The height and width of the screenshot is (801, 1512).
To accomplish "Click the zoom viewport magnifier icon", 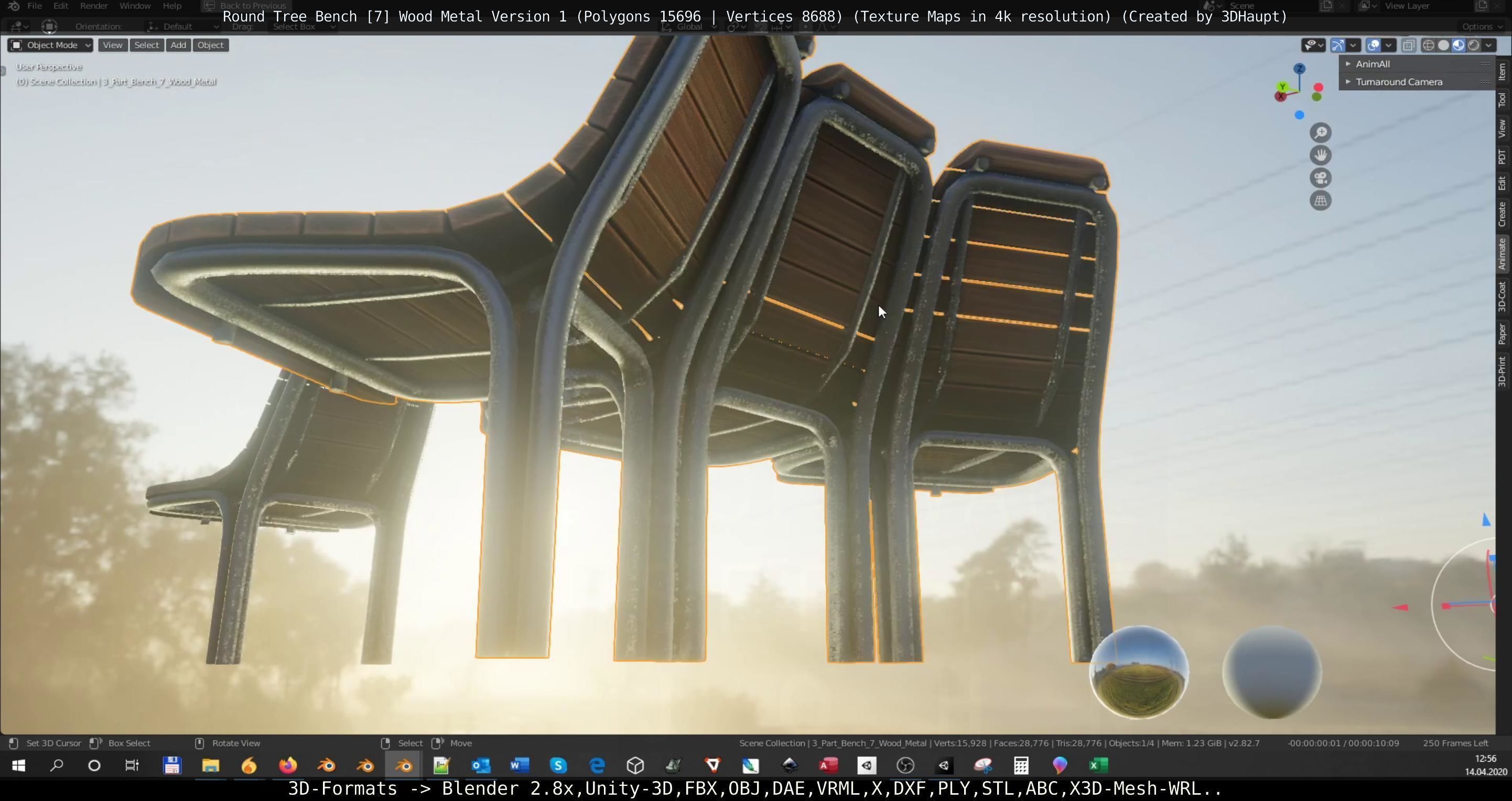I will pos(1320,133).
